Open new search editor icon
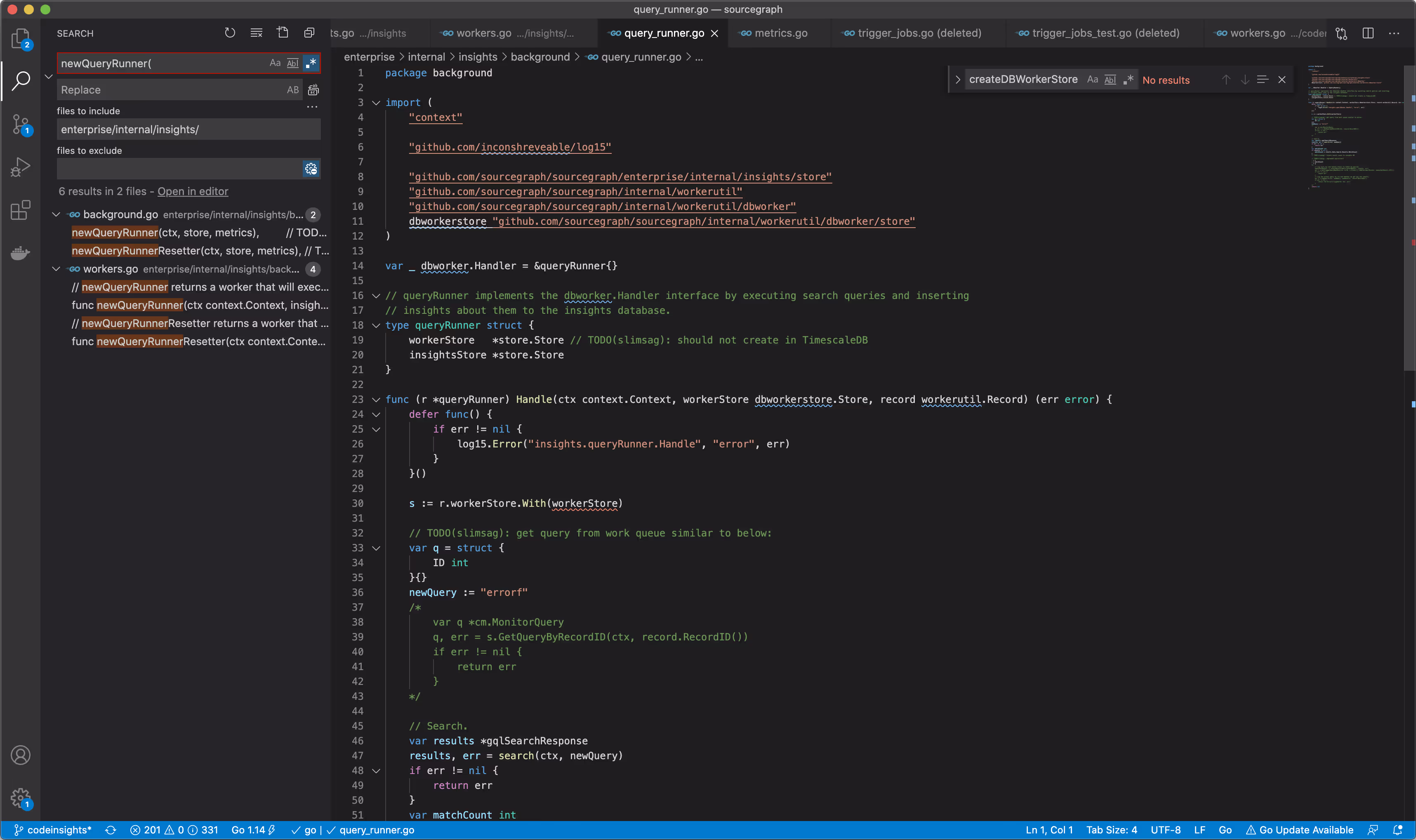 point(283,33)
